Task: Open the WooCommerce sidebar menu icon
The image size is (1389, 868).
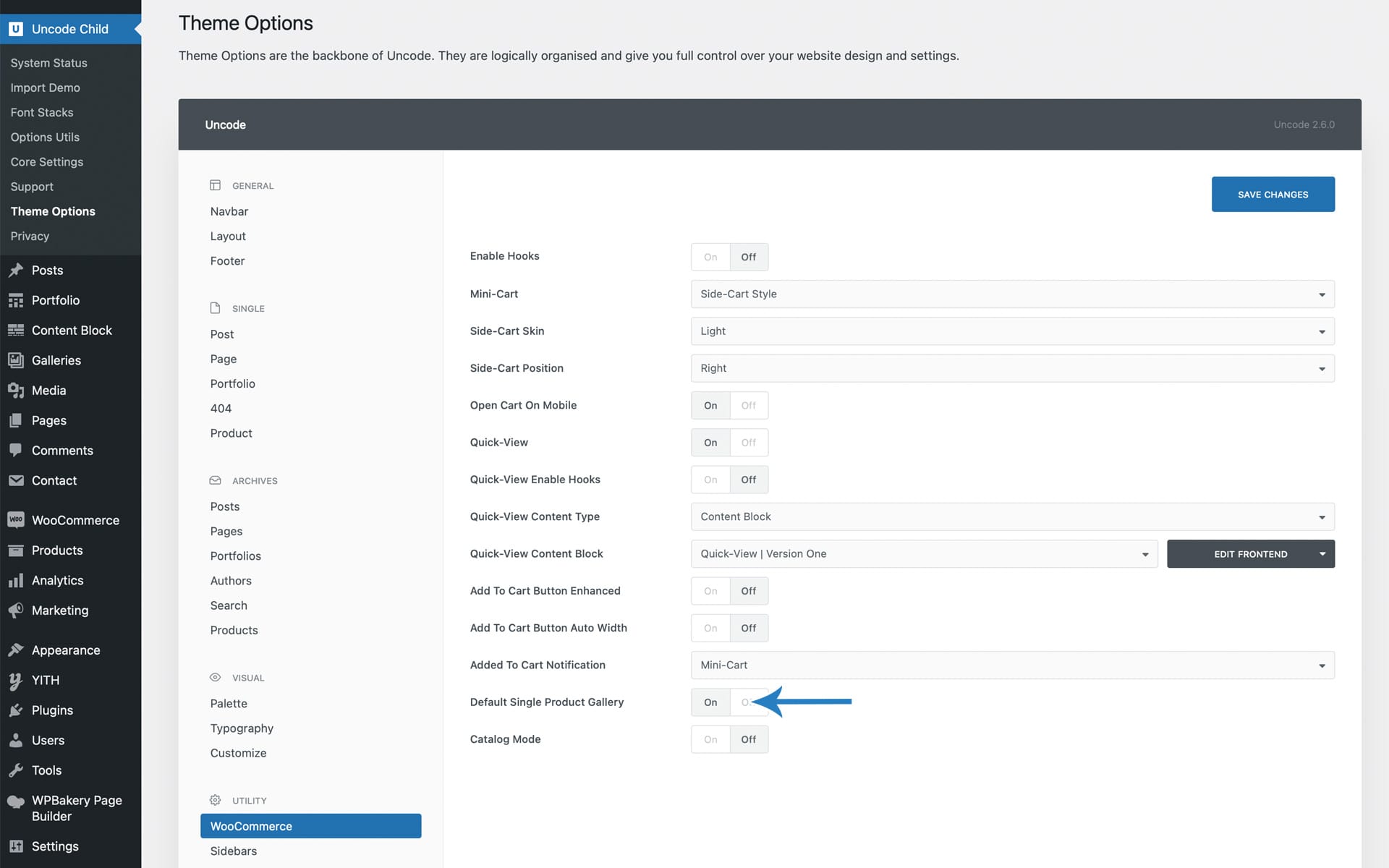Action: [x=16, y=520]
